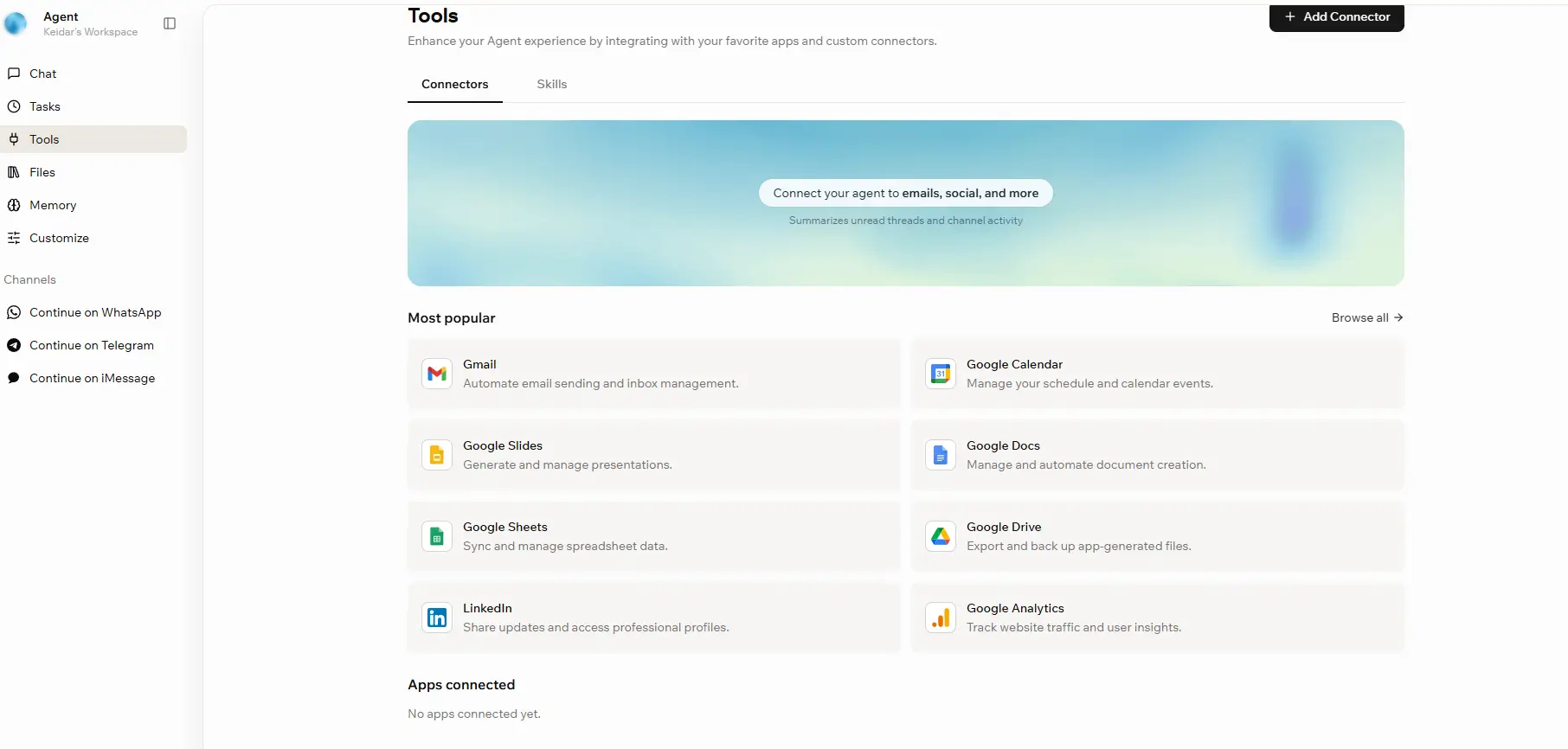This screenshot has width=1568, height=749.
Task: Click the Tools plug icon
Action: (14, 139)
